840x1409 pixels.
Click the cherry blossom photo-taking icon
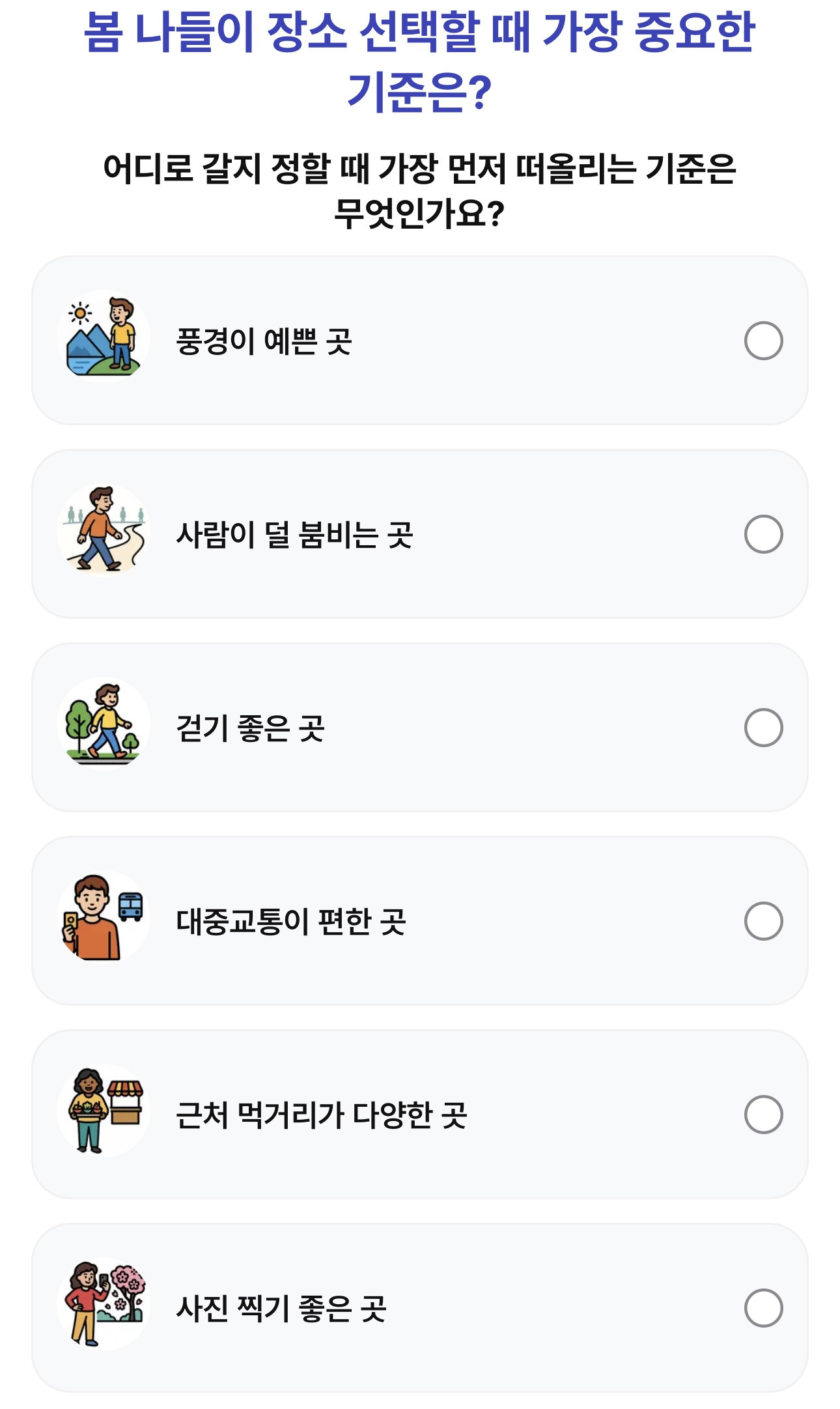coord(103,1305)
